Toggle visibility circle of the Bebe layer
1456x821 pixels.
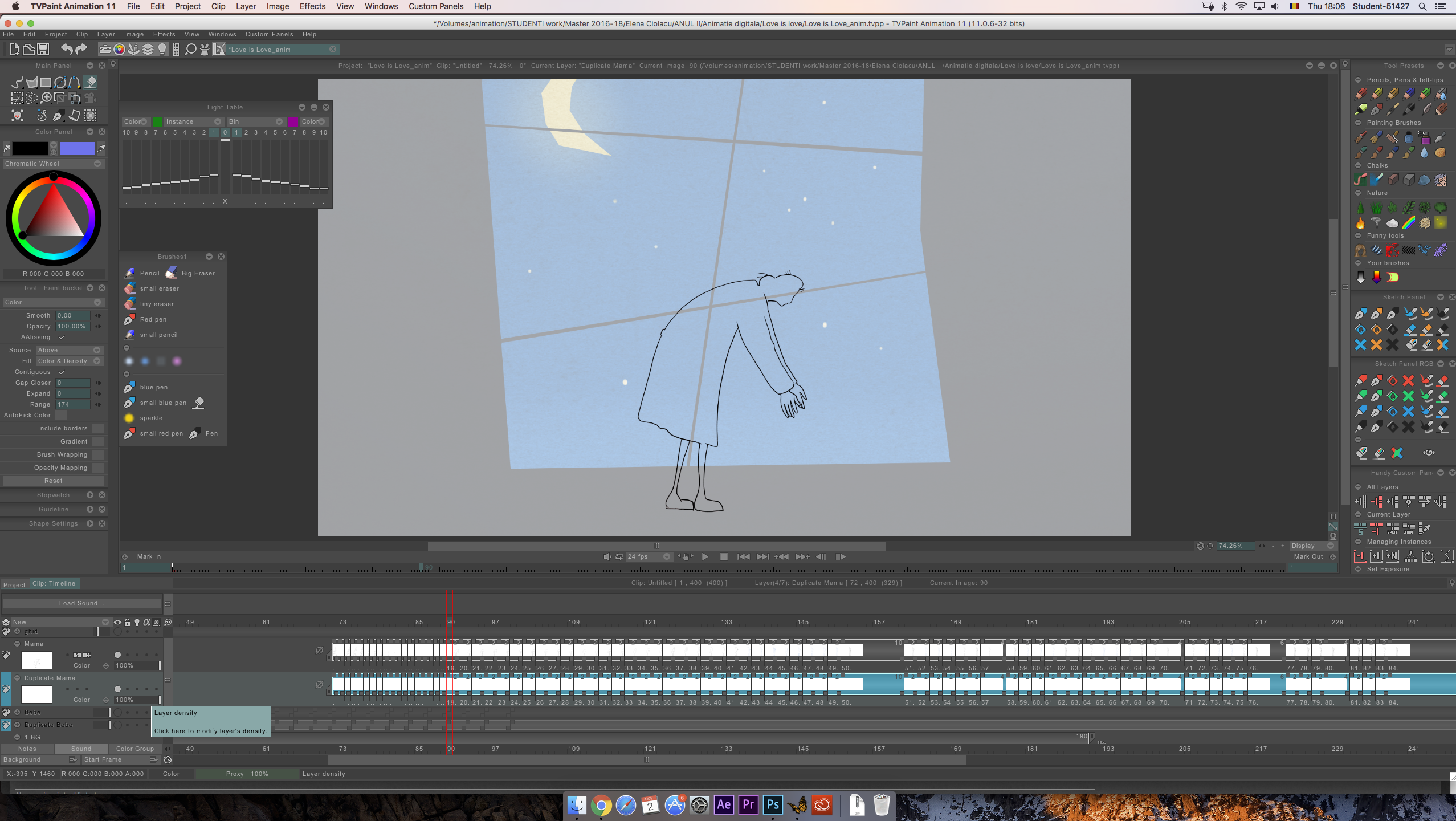(x=117, y=713)
